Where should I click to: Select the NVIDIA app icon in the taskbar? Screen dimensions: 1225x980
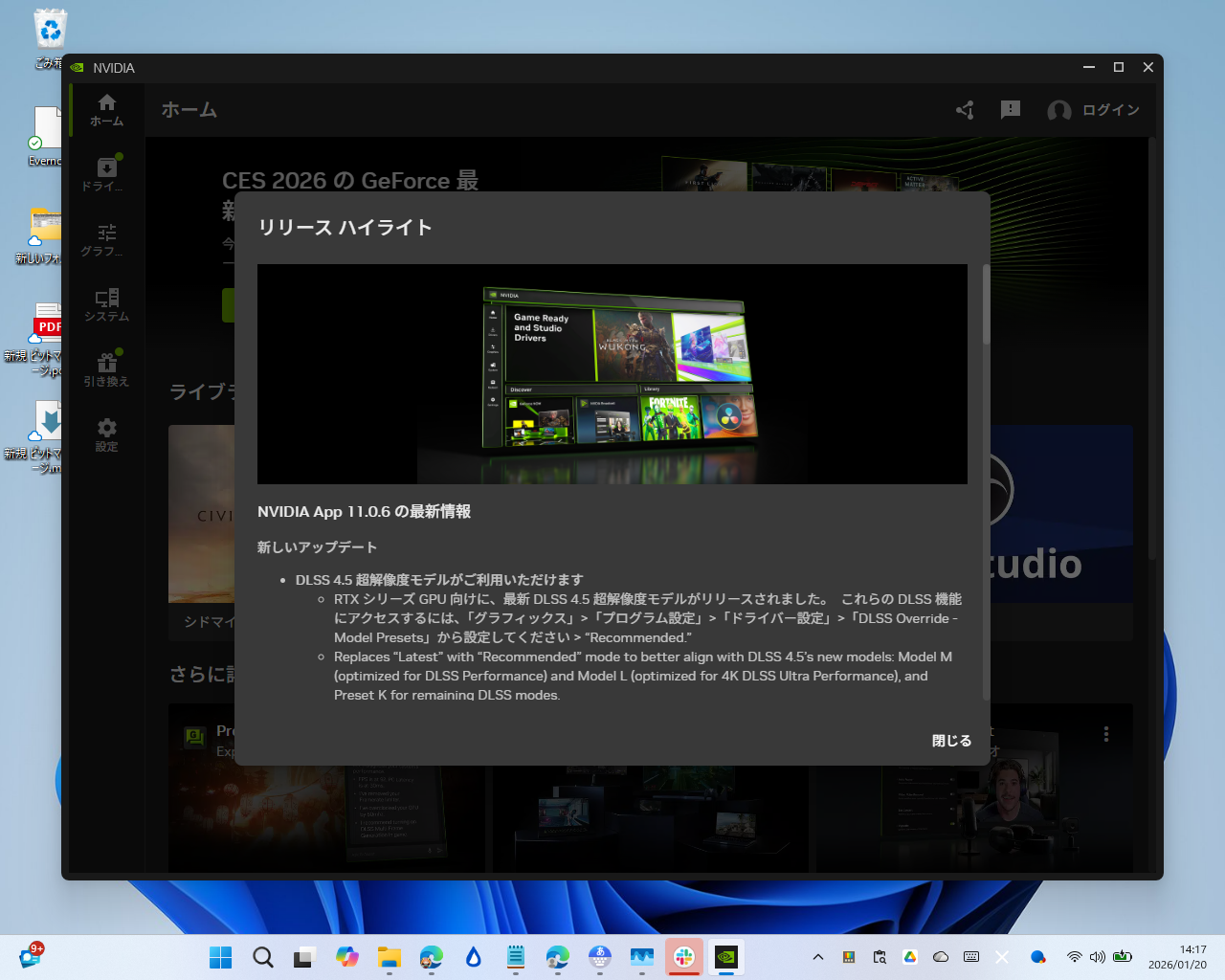[725, 956]
